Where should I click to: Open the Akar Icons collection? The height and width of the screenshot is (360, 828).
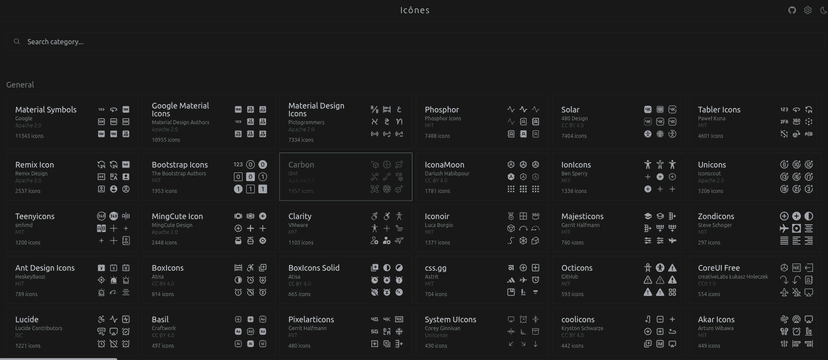click(755, 332)
